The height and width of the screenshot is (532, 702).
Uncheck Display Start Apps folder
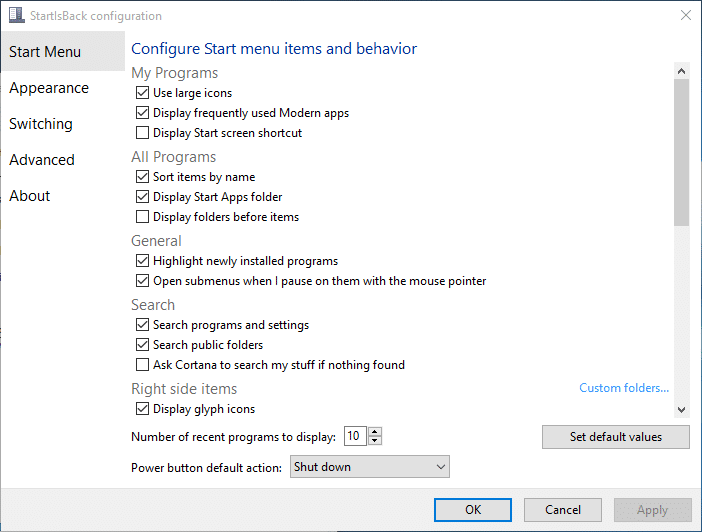142,197
